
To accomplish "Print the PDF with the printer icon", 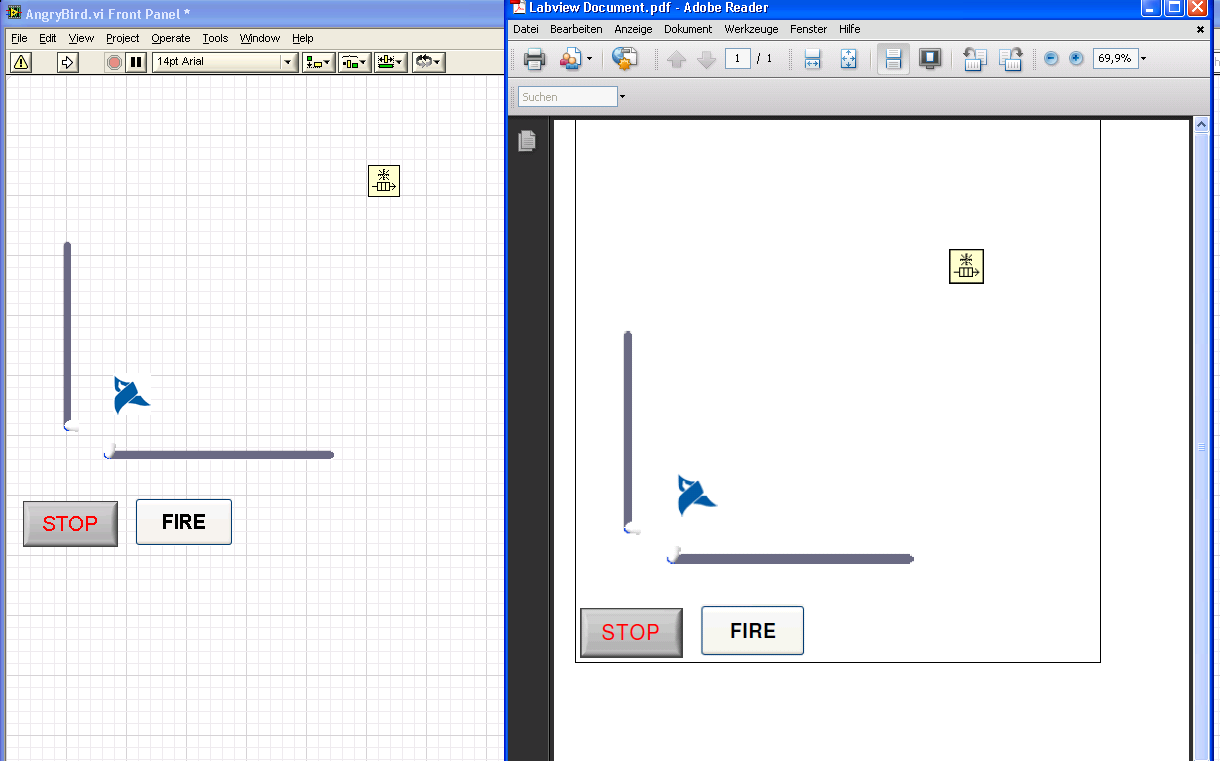I will pyautogui.click(x=535, y=59).
